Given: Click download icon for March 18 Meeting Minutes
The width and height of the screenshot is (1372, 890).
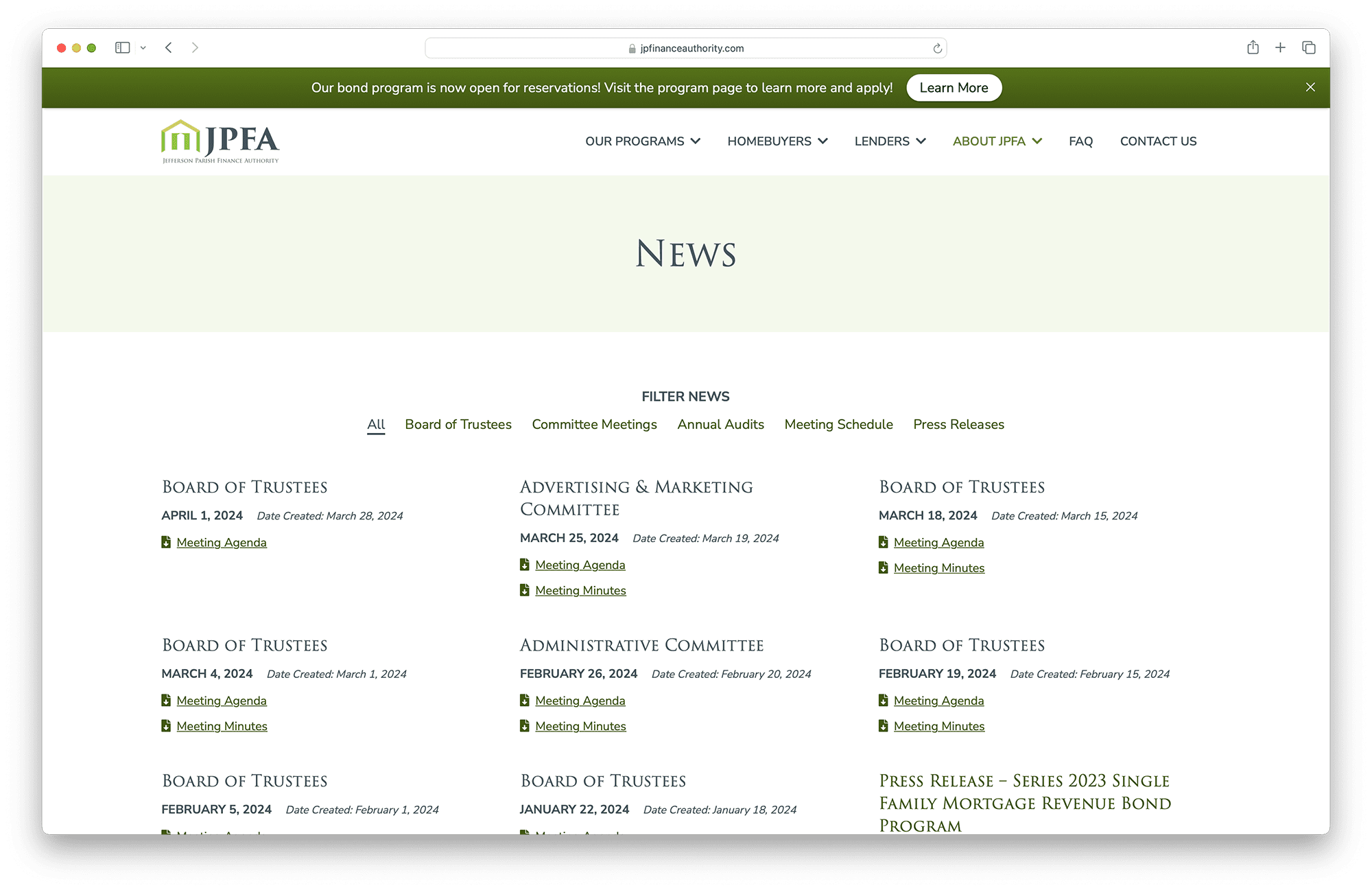Looking at the screenshot, I should click(x=884, y=567).
